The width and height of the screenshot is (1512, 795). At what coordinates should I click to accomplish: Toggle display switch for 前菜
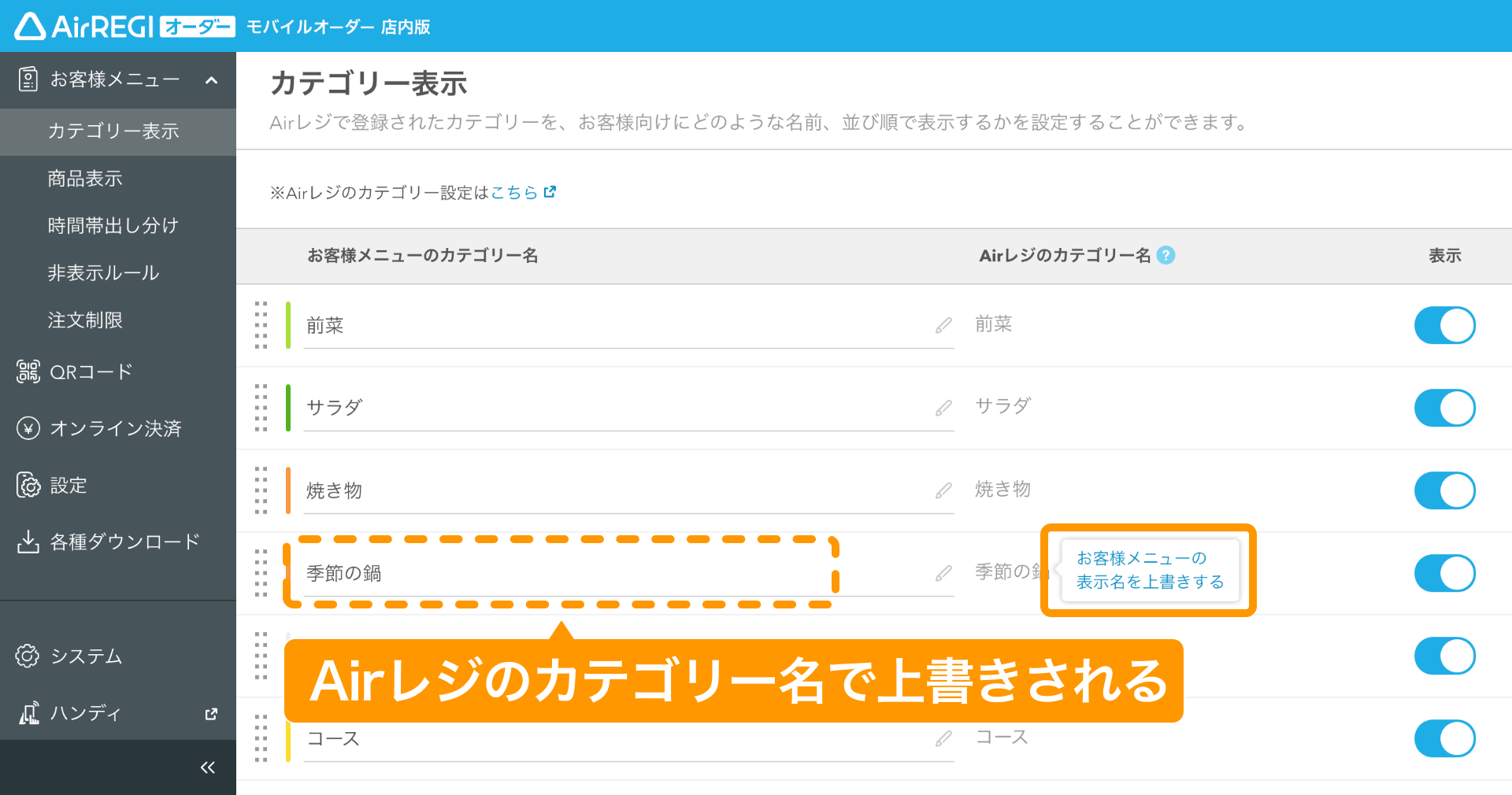pyautogui.click(x=1445, y=325)
